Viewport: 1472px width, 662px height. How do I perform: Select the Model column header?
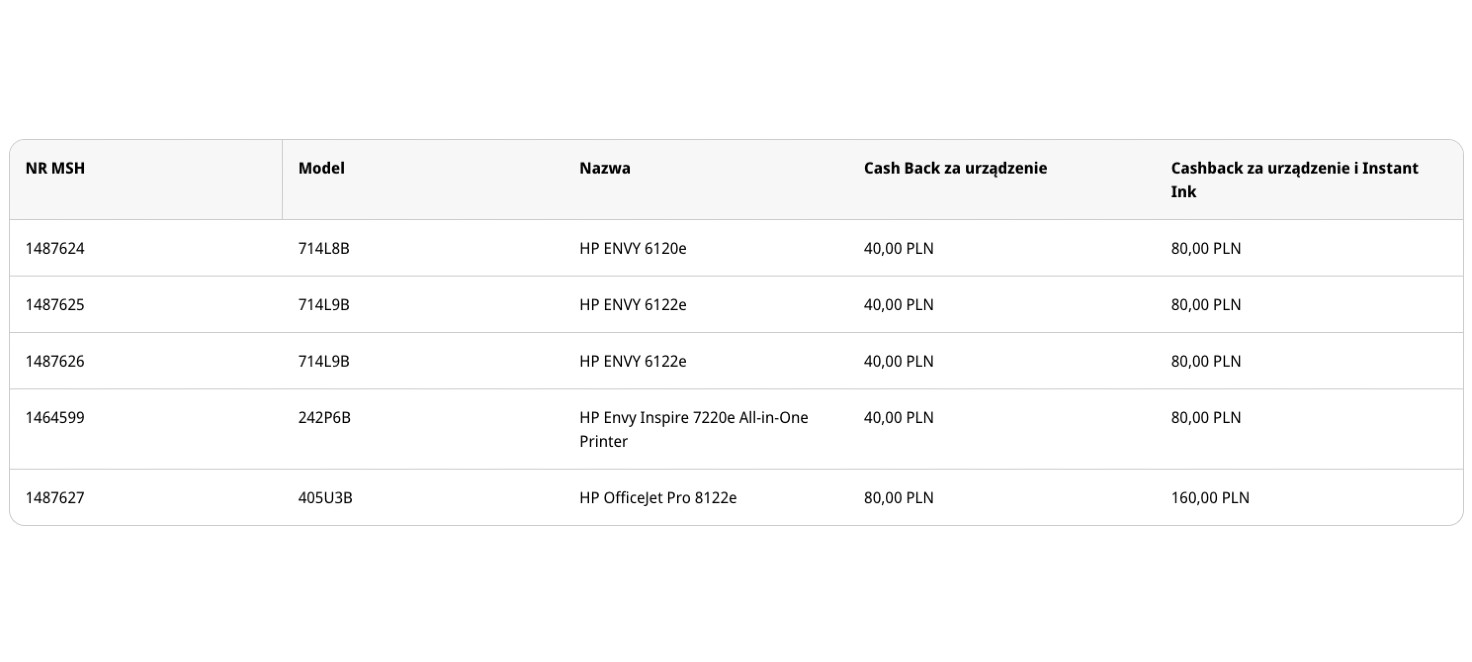(x=321, y=168)
